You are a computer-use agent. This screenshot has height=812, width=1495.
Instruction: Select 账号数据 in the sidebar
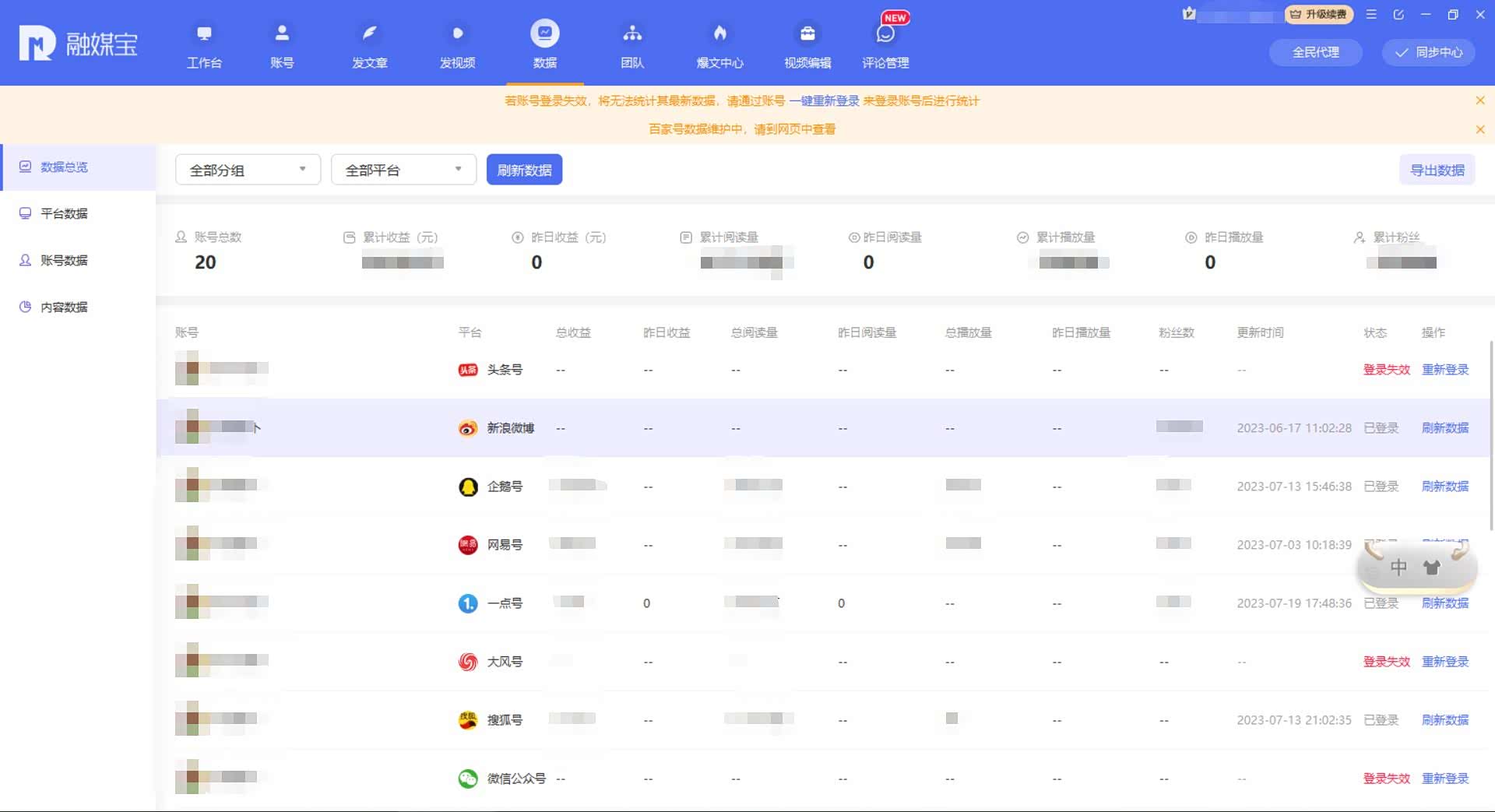[64, 260]
